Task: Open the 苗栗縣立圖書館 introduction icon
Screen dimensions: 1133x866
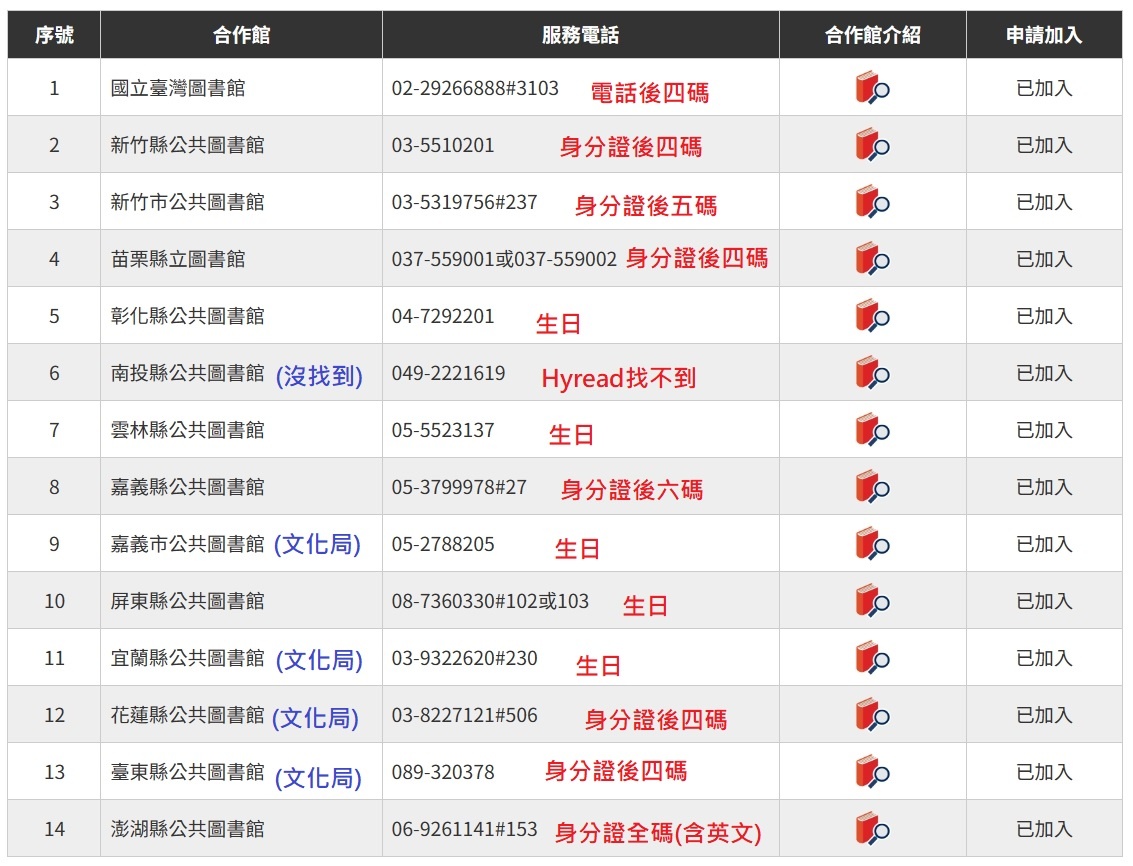Action: click(872, 259)
